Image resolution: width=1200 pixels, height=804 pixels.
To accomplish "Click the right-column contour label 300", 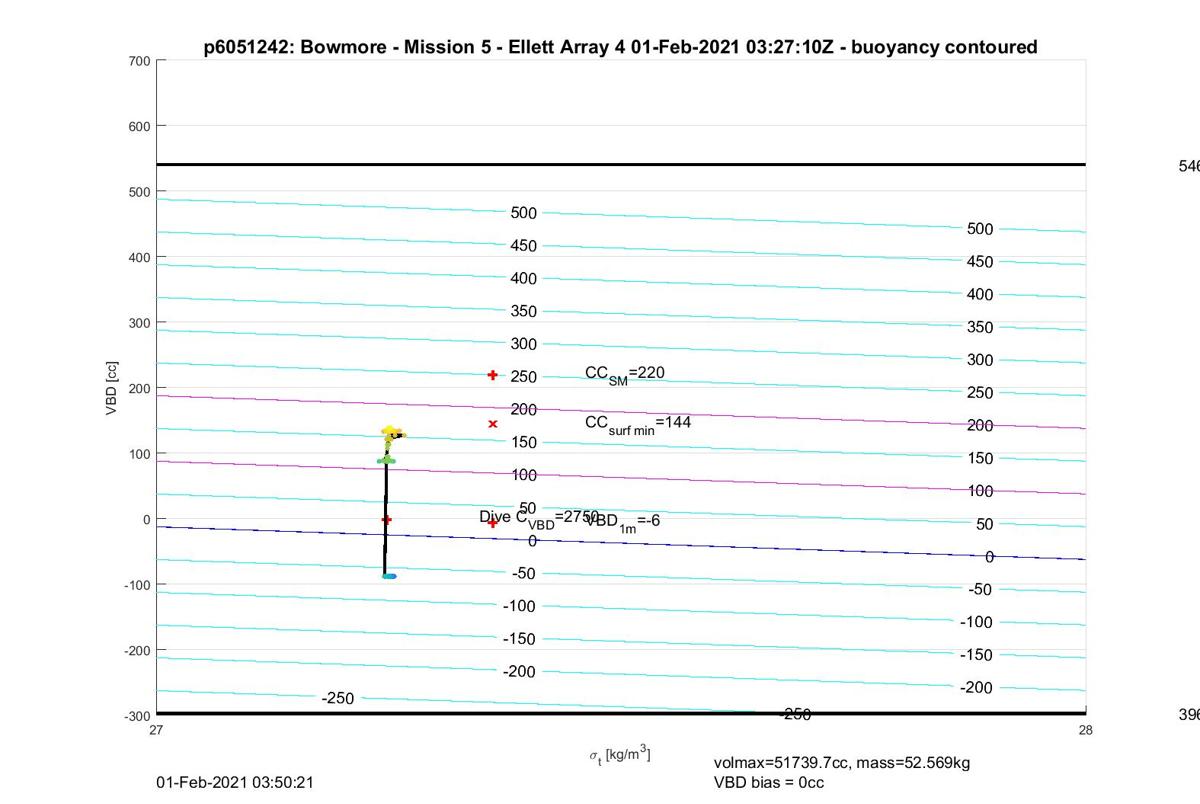I will [980, 360].
